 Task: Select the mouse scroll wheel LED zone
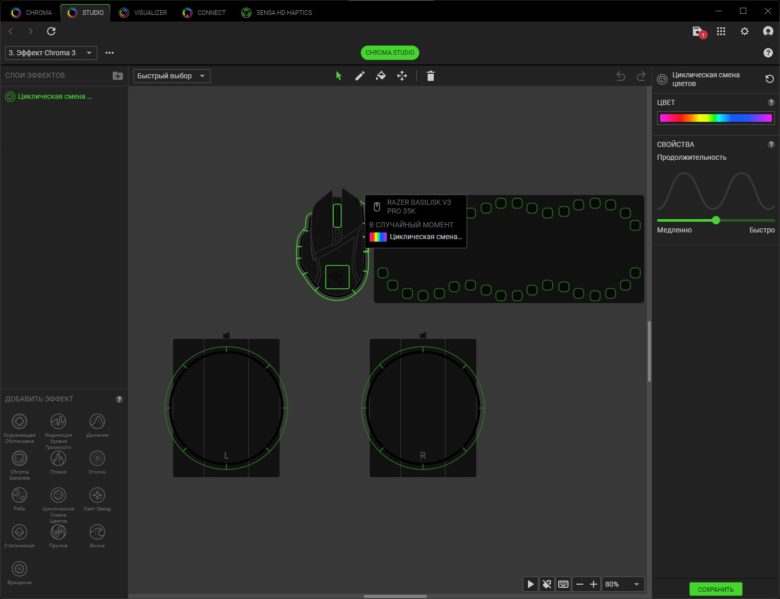tap(337, 216)
